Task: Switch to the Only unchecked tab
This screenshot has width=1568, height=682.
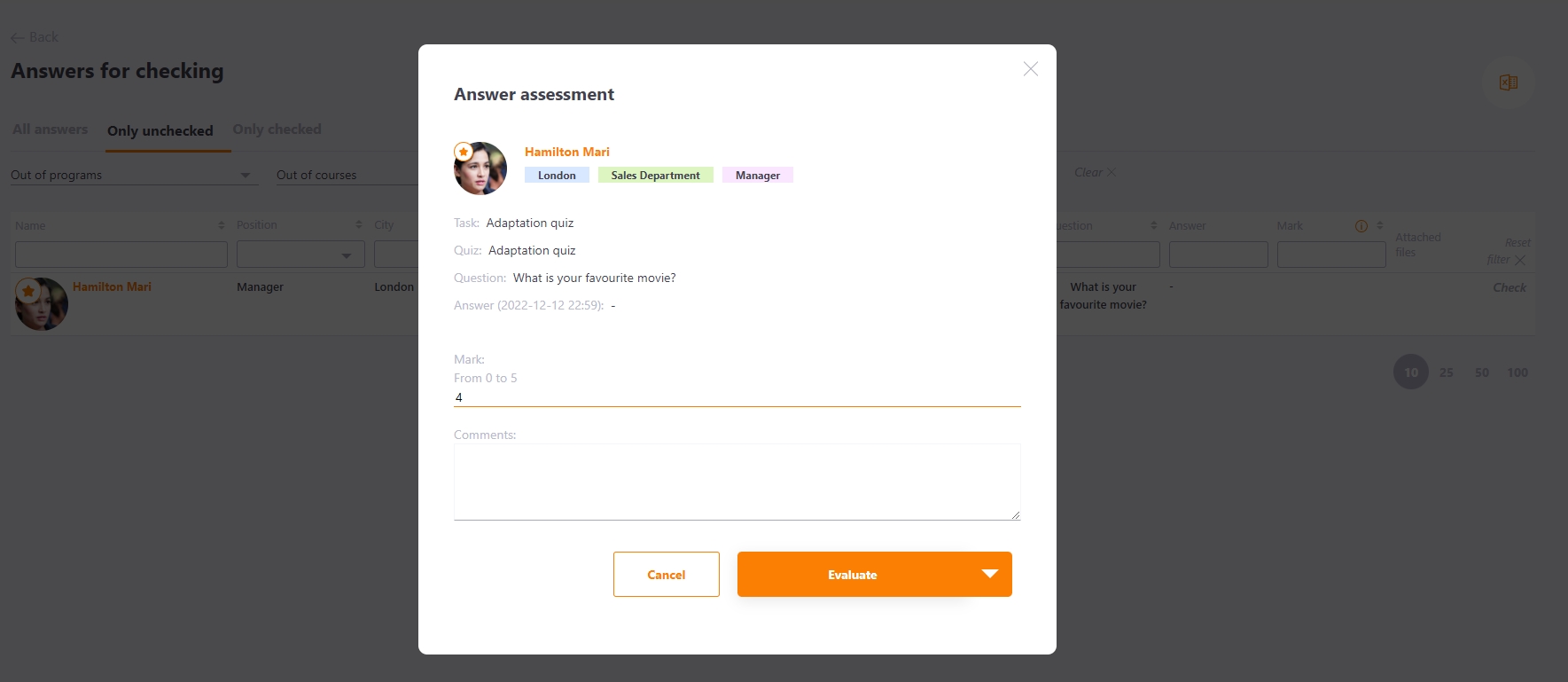Action: pyautogui.click(x=160, y=131)
